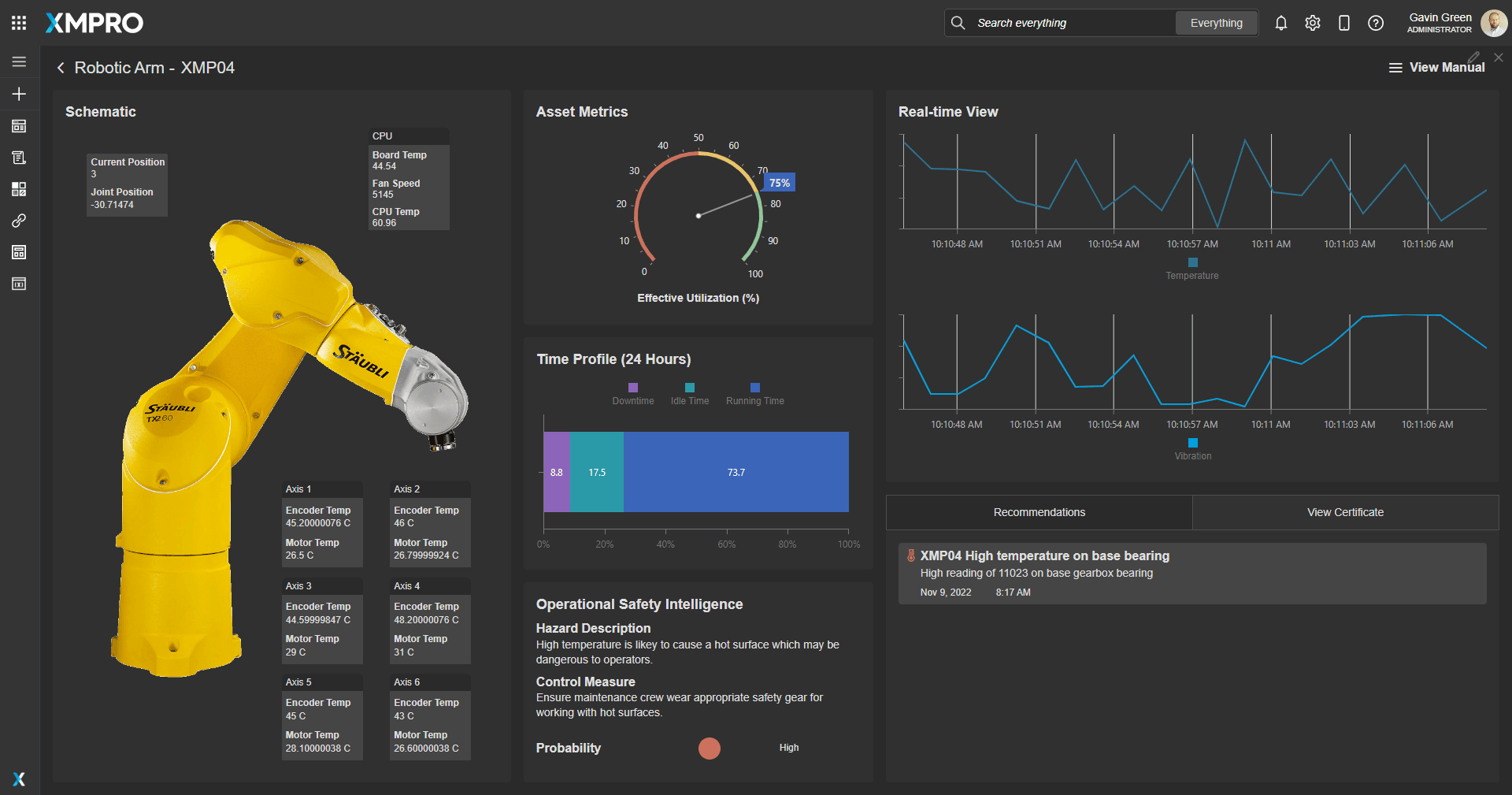
Task: Open the notifications bell icon
Action: click(x=1281, y=23)
